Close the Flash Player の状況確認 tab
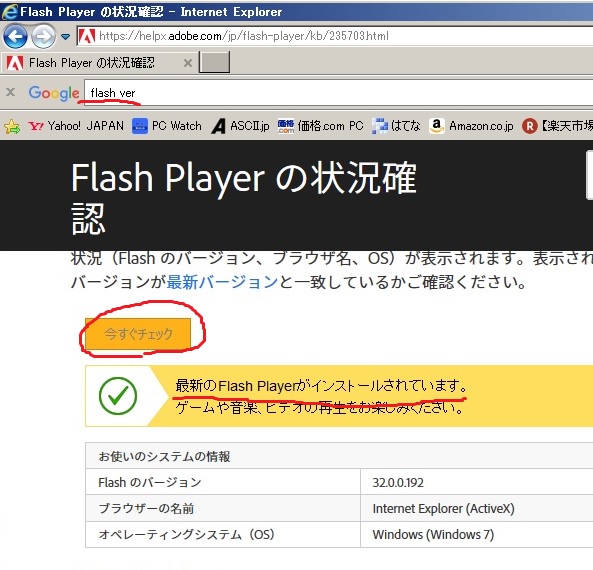The height and width of the screenshot is (570, 593). point(188,63)
